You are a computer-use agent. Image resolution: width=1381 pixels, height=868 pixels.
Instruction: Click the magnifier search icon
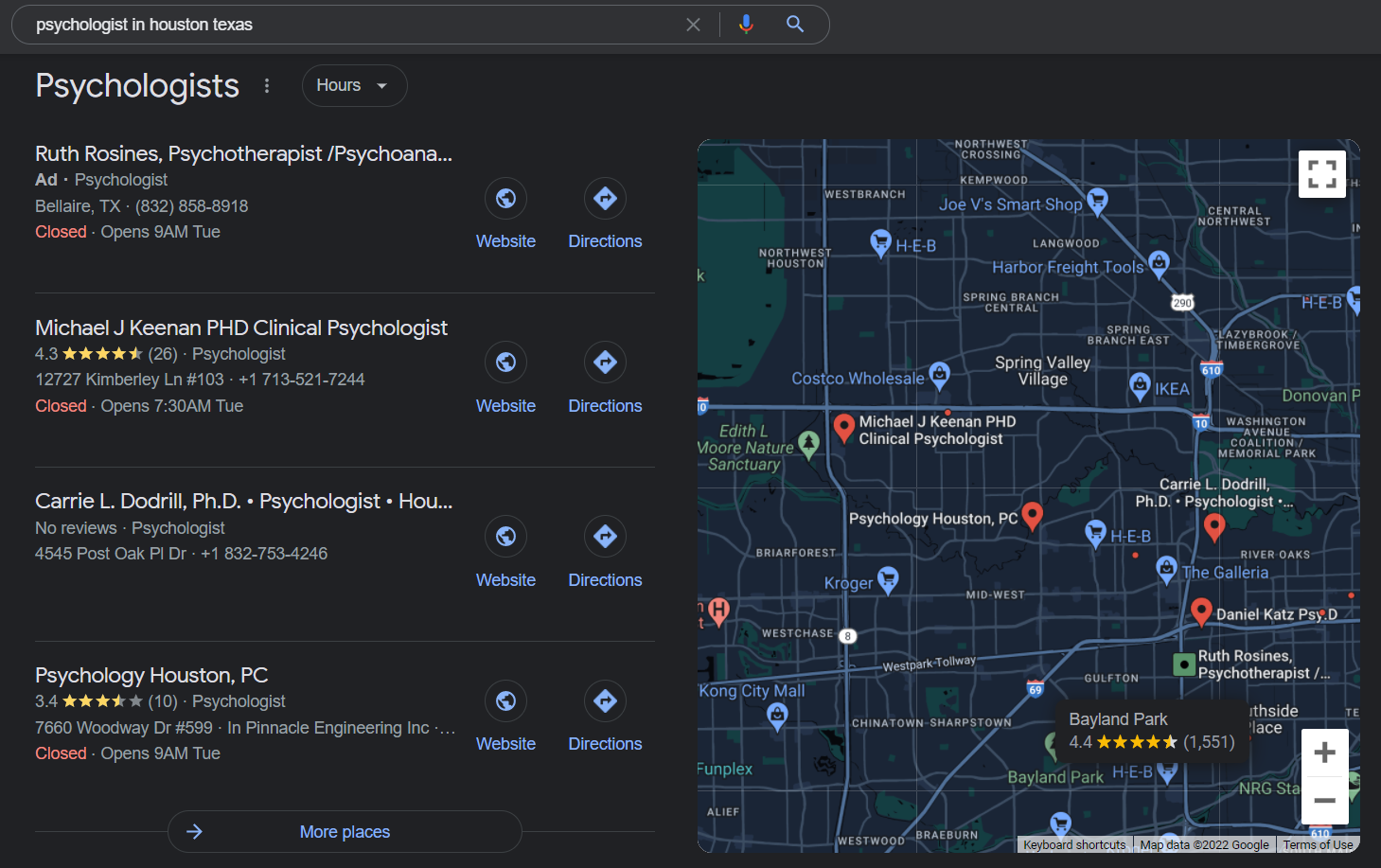795,25
